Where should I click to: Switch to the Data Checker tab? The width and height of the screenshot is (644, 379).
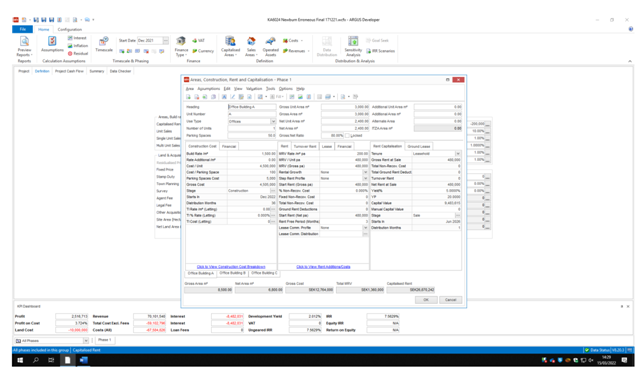(x=120, y=71)
